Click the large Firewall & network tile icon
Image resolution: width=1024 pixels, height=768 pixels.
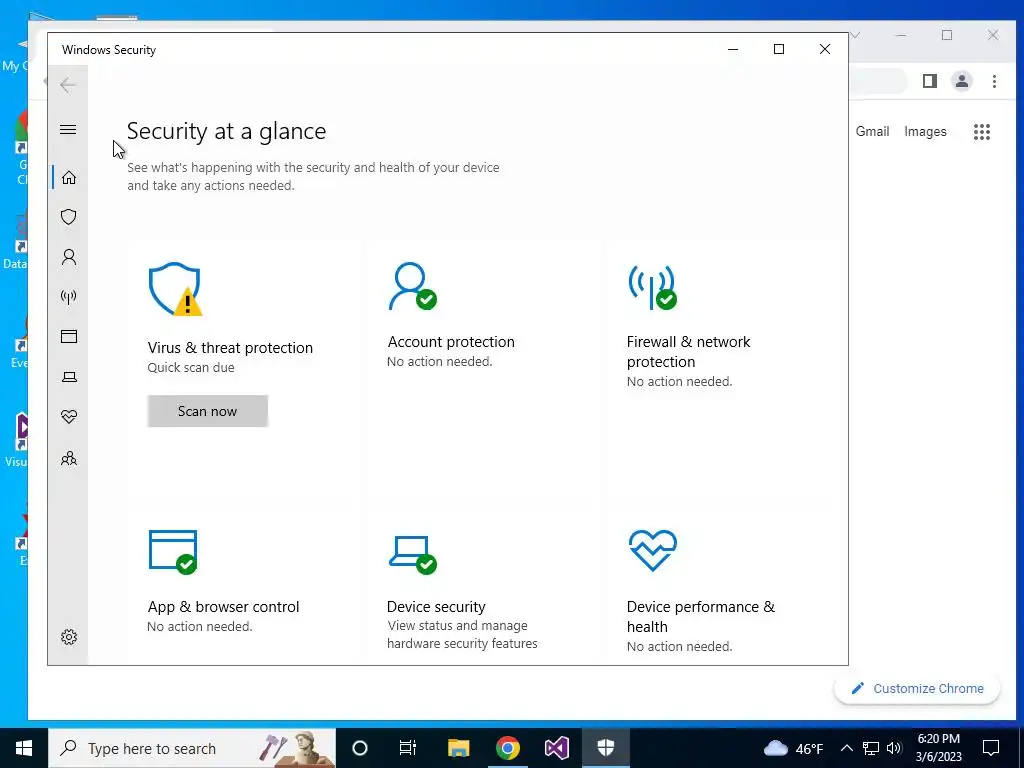tap(652, 286)
